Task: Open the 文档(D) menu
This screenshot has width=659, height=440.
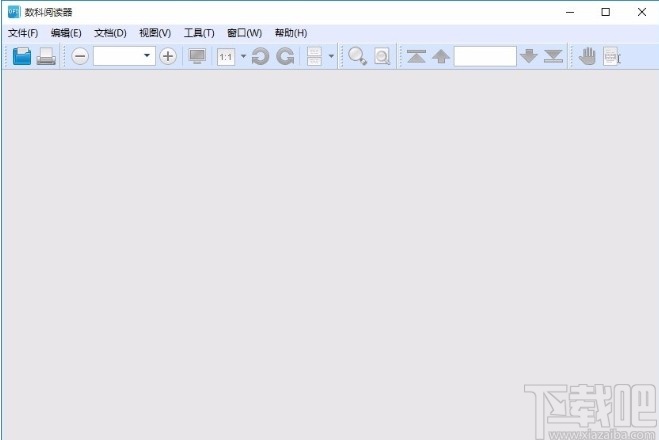Action: click(110, 33)
